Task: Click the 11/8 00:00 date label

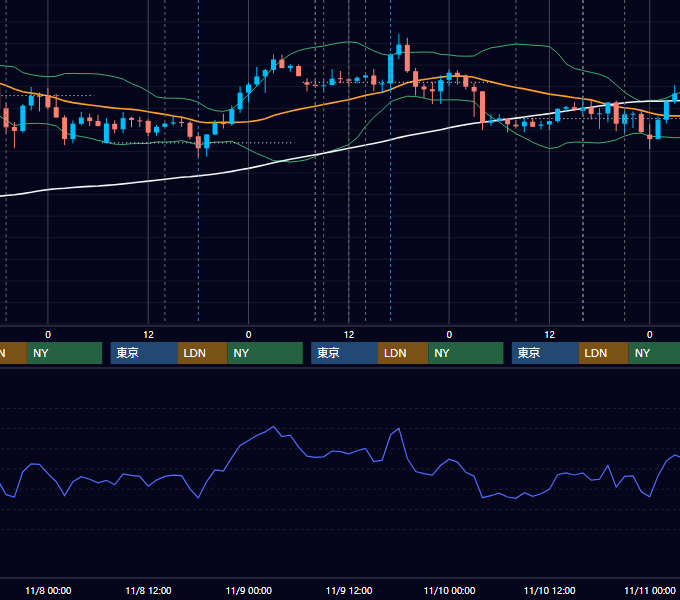Action: tap(48, 590)
